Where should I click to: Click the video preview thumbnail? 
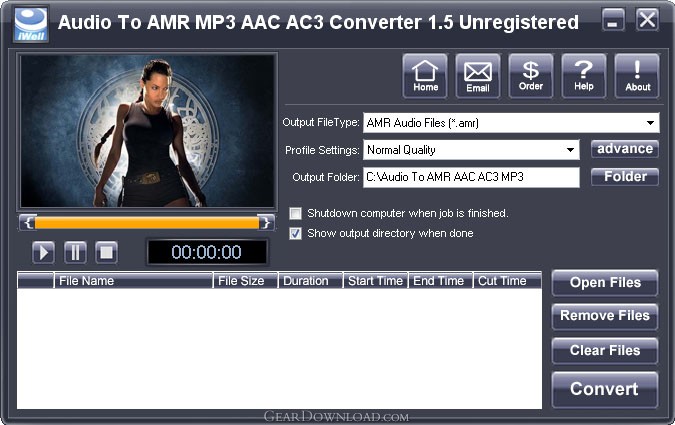point(147,131)
